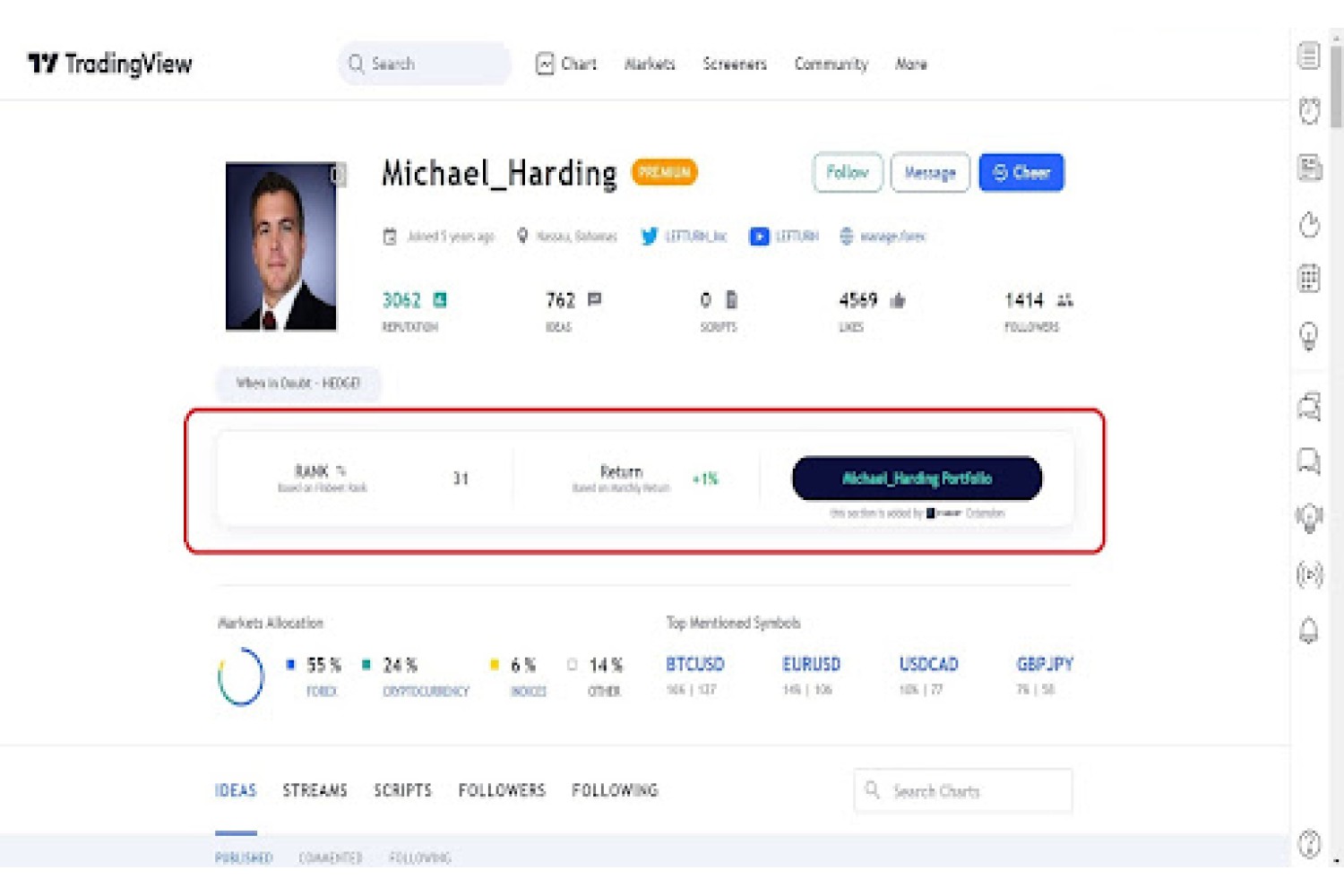This screenshot has width=1344, height=896.
Task: Select the Following sub-tab under Ideas
Action: point(420,857)
